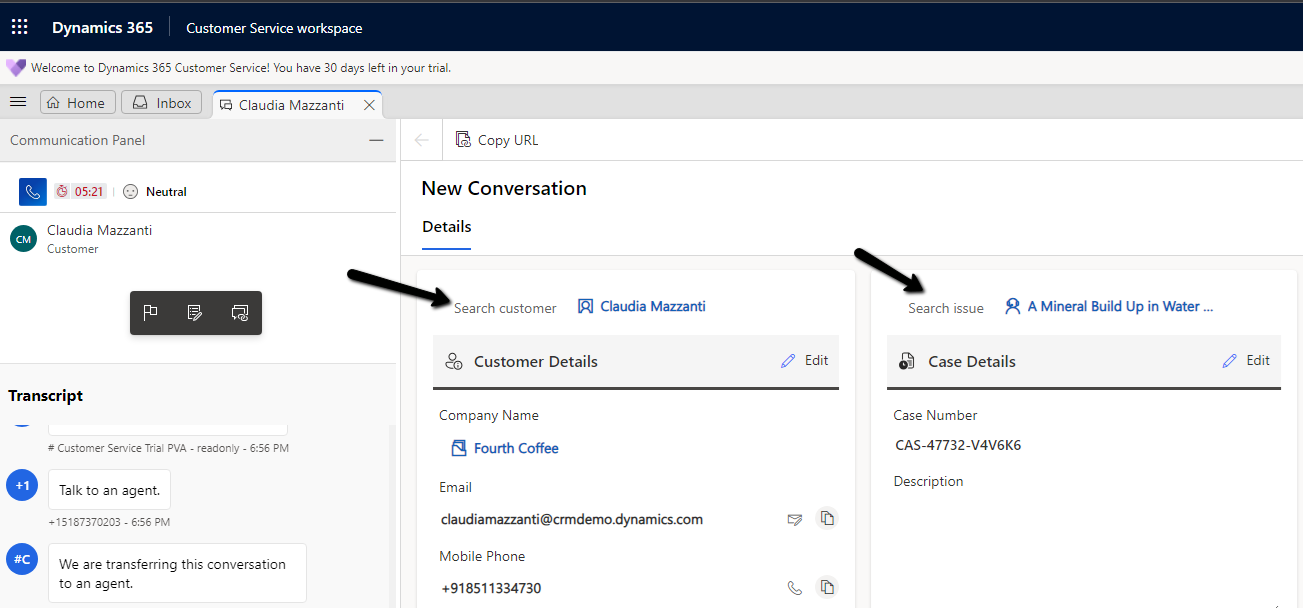Click the third icon in the conversation toolbar
Image resolution: width=1303 pixels, height=608 pixels.
pos(240,313)
